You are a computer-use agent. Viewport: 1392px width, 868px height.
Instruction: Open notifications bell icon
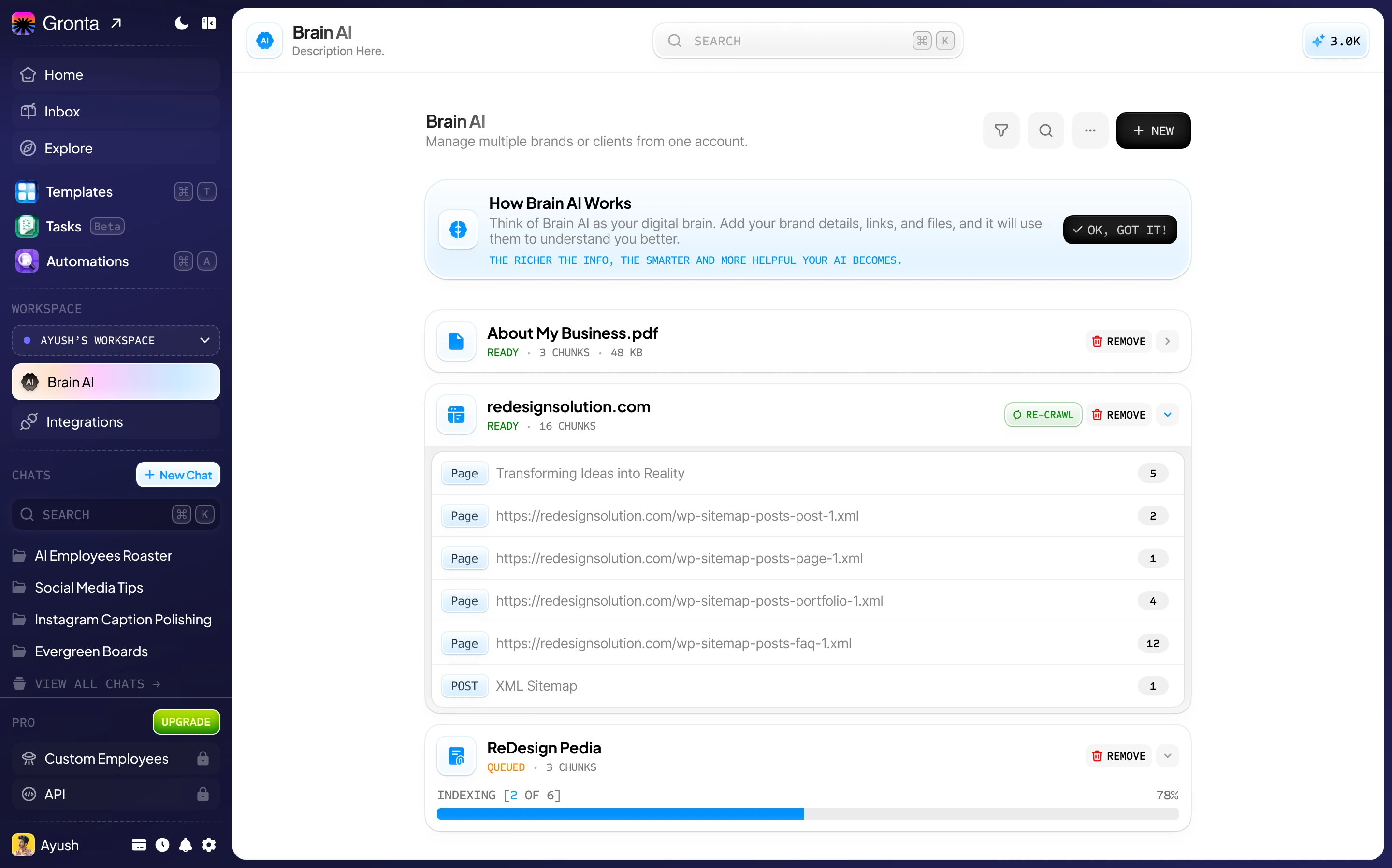point(186,844)
